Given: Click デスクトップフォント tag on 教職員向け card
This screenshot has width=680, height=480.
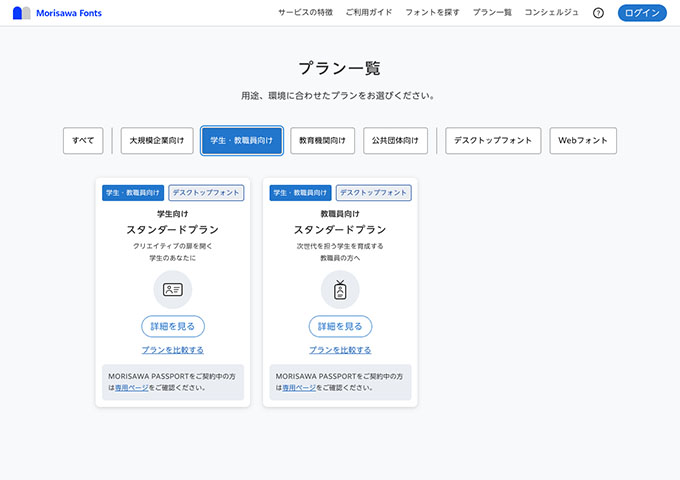Looking at the screenshot, I should (373, 193).
